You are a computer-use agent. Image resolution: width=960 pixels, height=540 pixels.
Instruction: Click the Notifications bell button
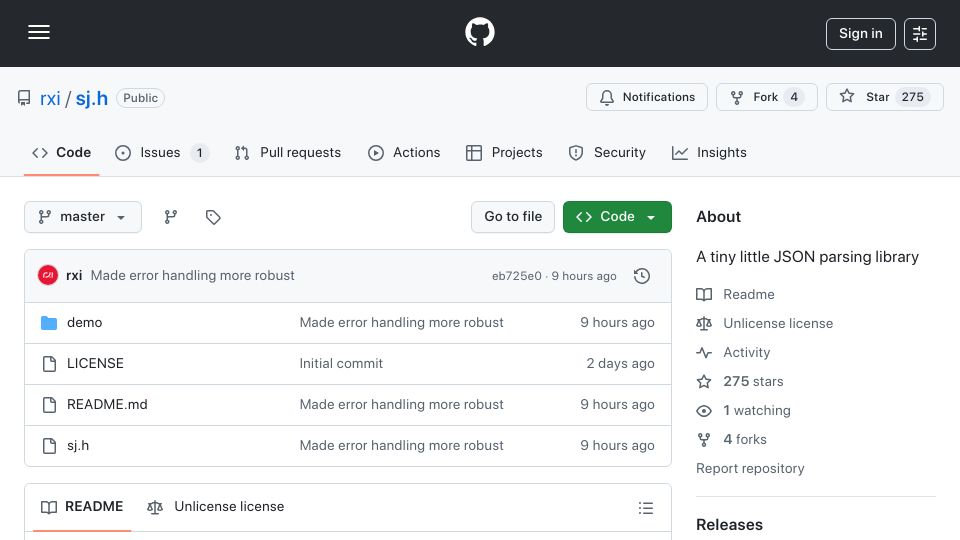point(647,97)
